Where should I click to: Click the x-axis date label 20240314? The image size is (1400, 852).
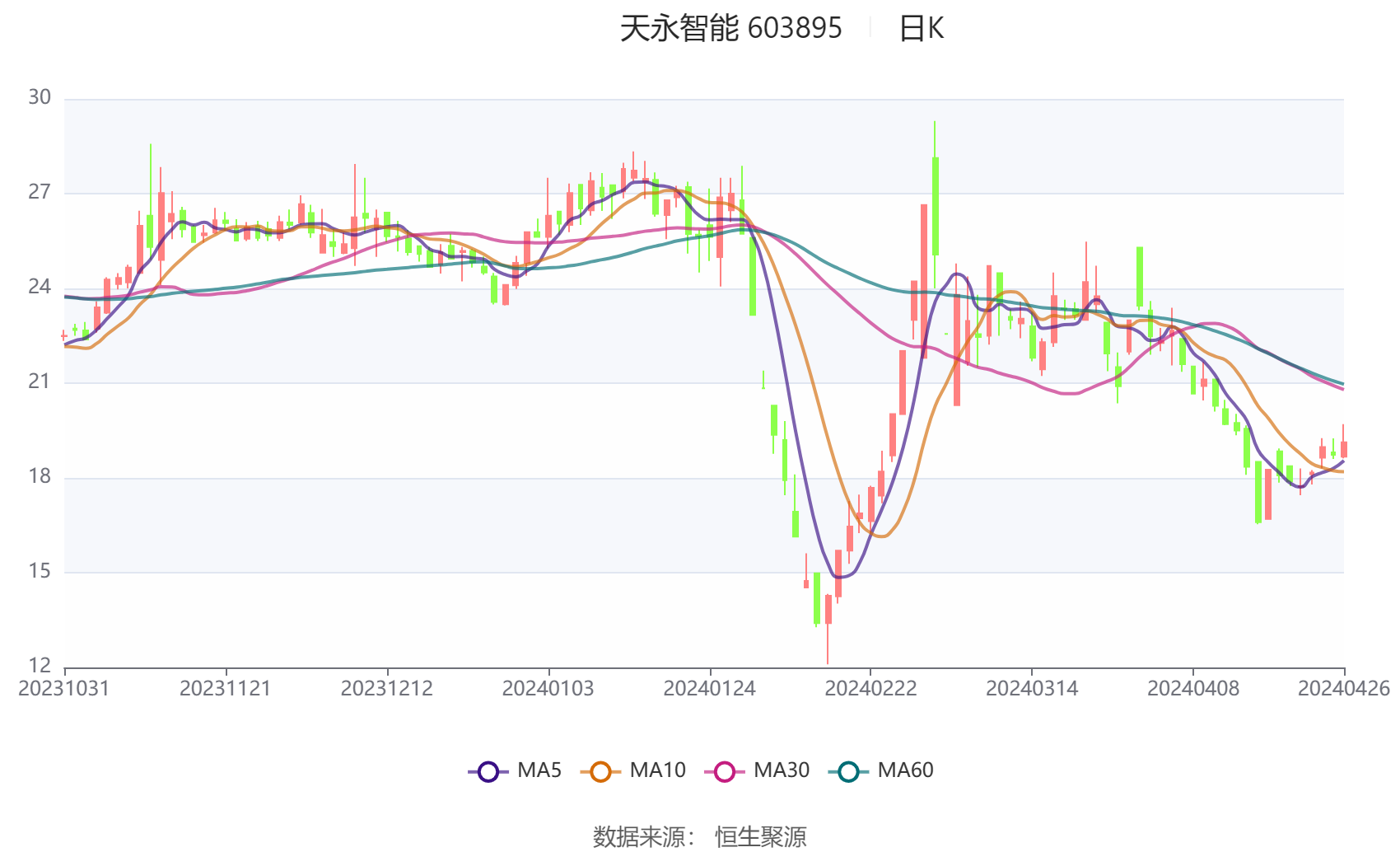(1032, 689)
